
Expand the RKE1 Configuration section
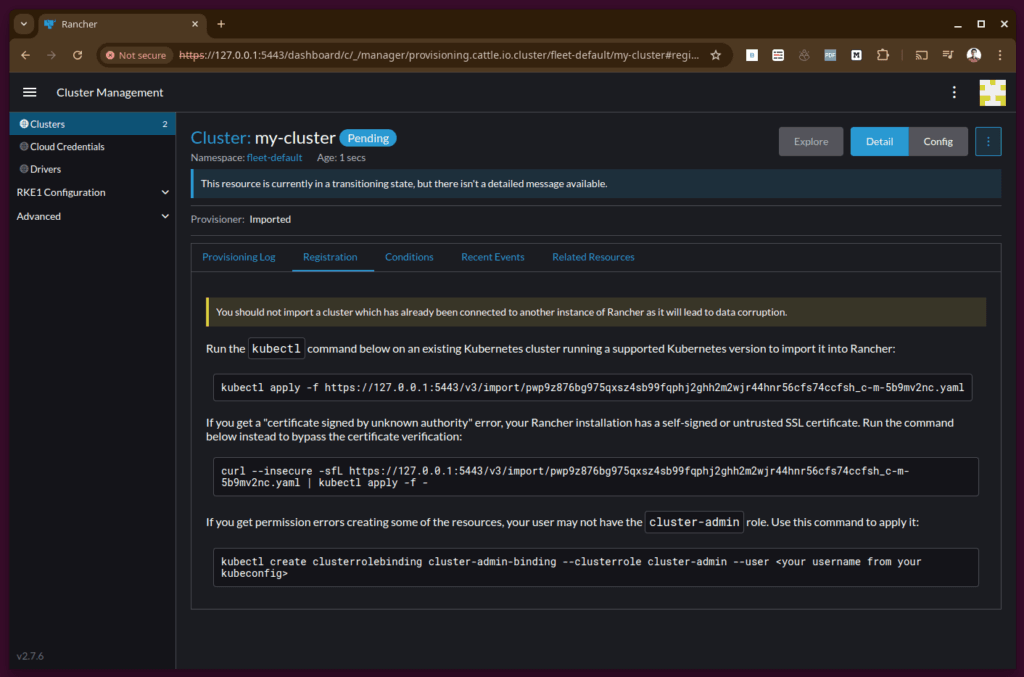tap(92, 192)
